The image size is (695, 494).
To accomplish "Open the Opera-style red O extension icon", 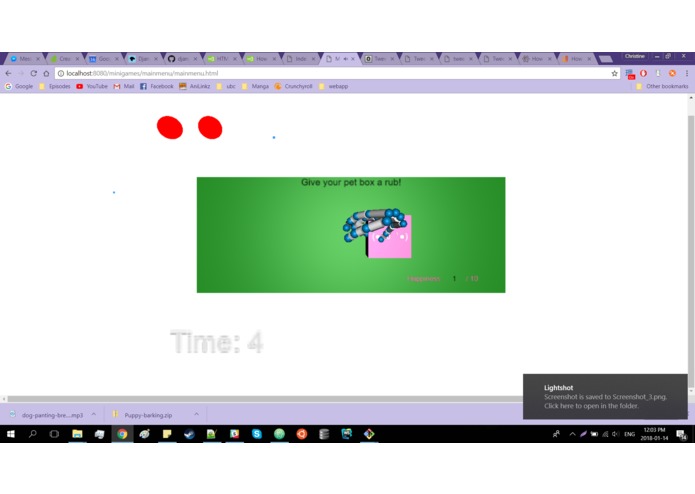I will (x=643, y=73).
